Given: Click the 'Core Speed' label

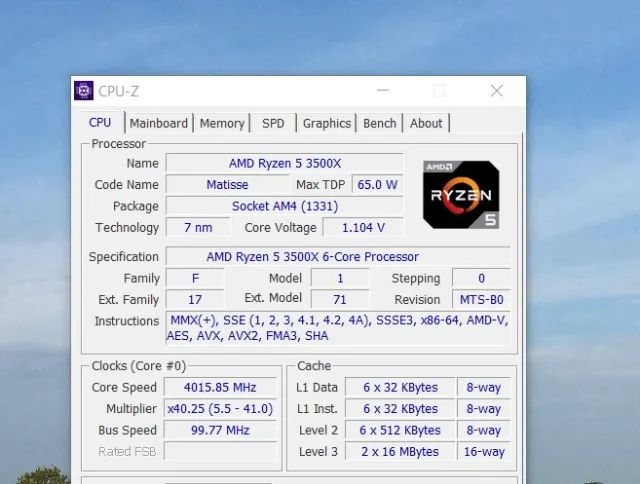Looking at the screenshot, I should click(x=124, y=387).
